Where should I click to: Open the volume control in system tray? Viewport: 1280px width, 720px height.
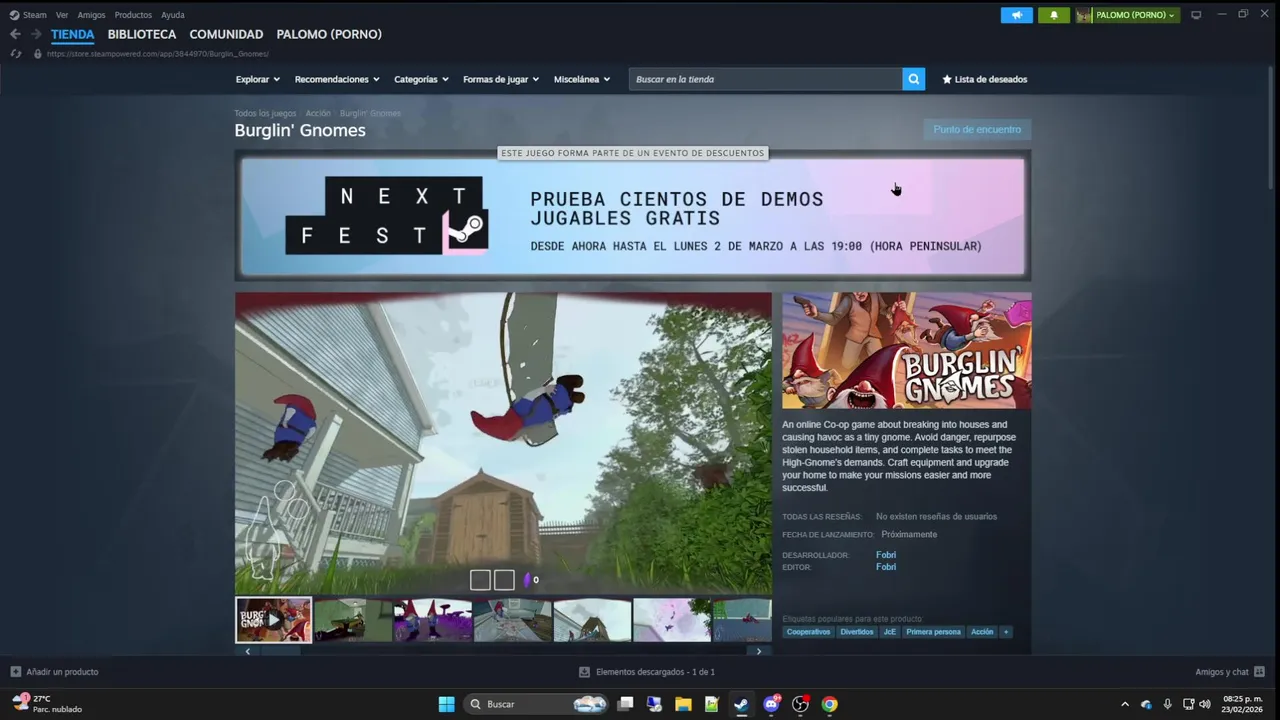1204,704
